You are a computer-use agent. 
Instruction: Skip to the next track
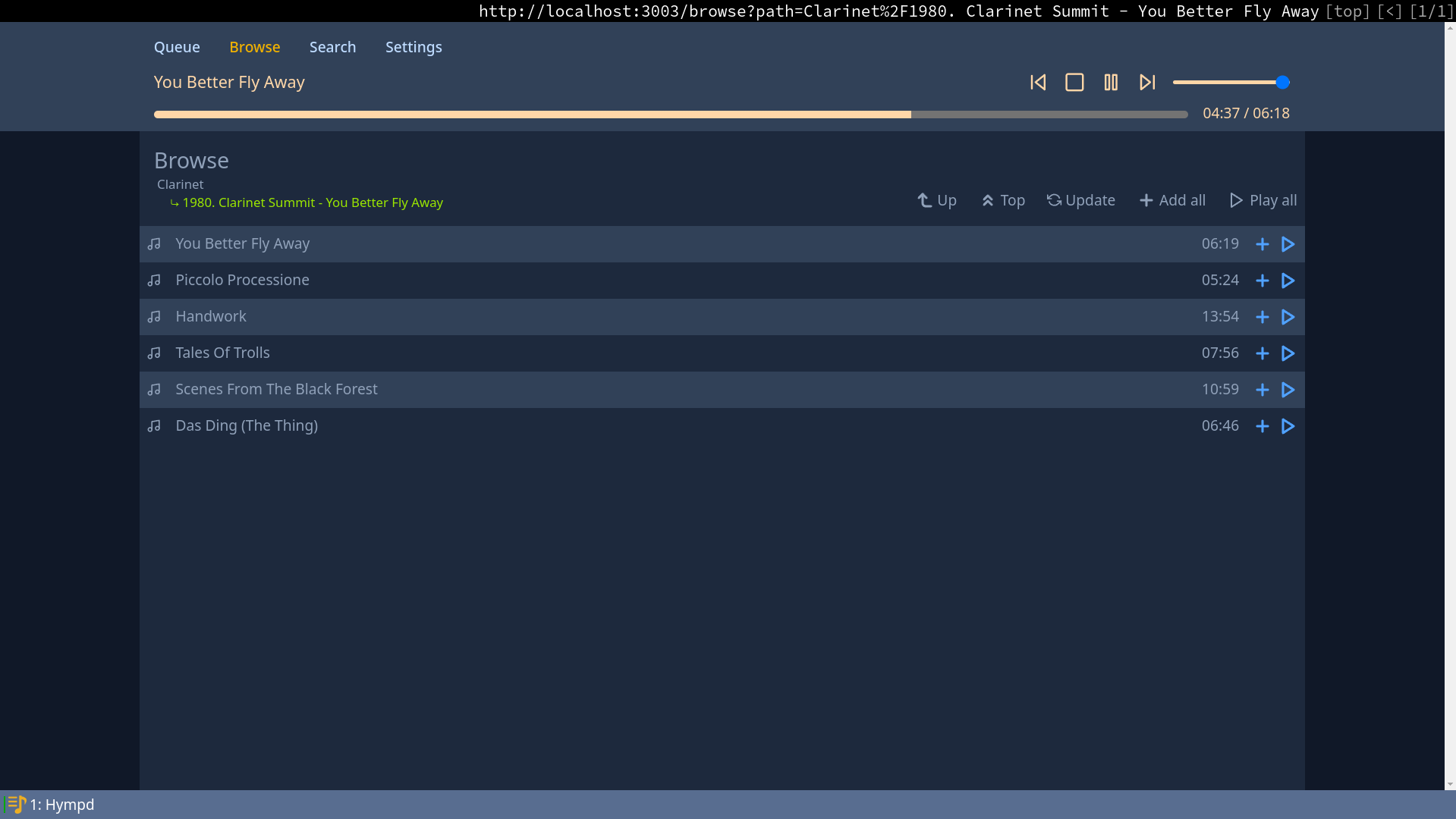[x=1147, y=83]
